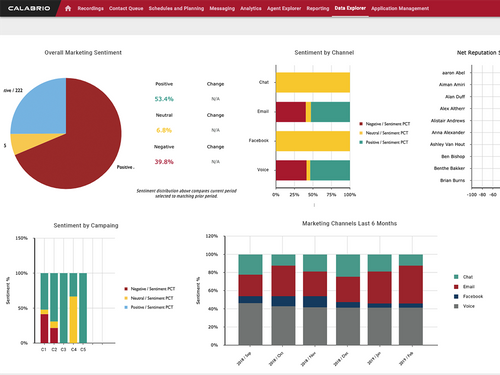
Task: Select the C4 campaign bar
Action: click(73, 308)
